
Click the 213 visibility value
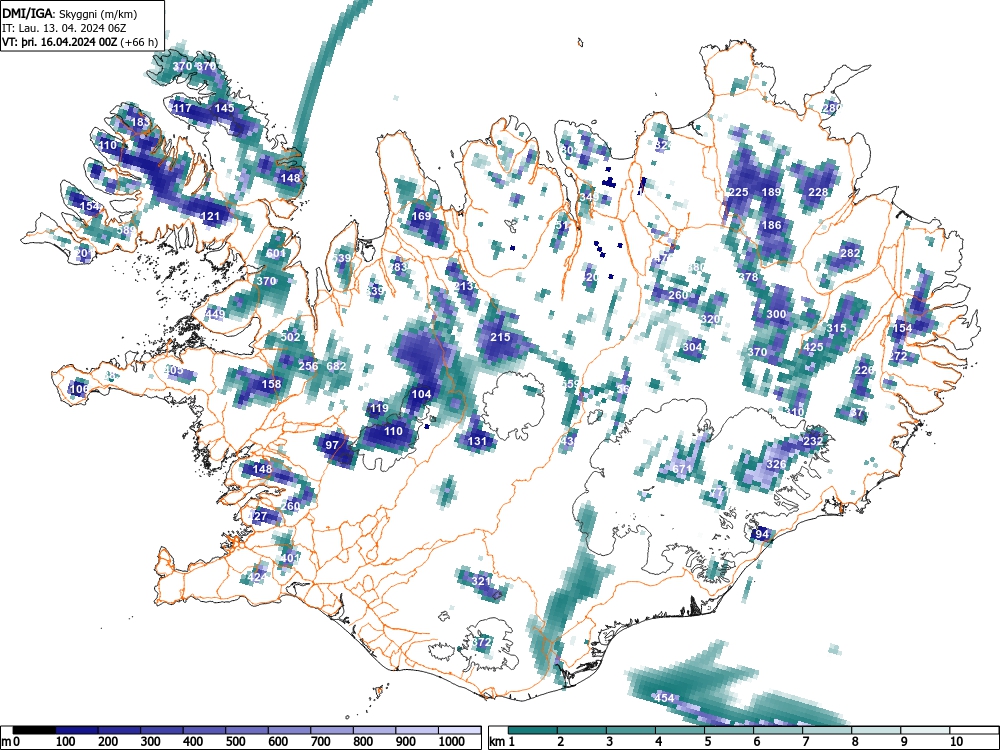pos(464,285)
